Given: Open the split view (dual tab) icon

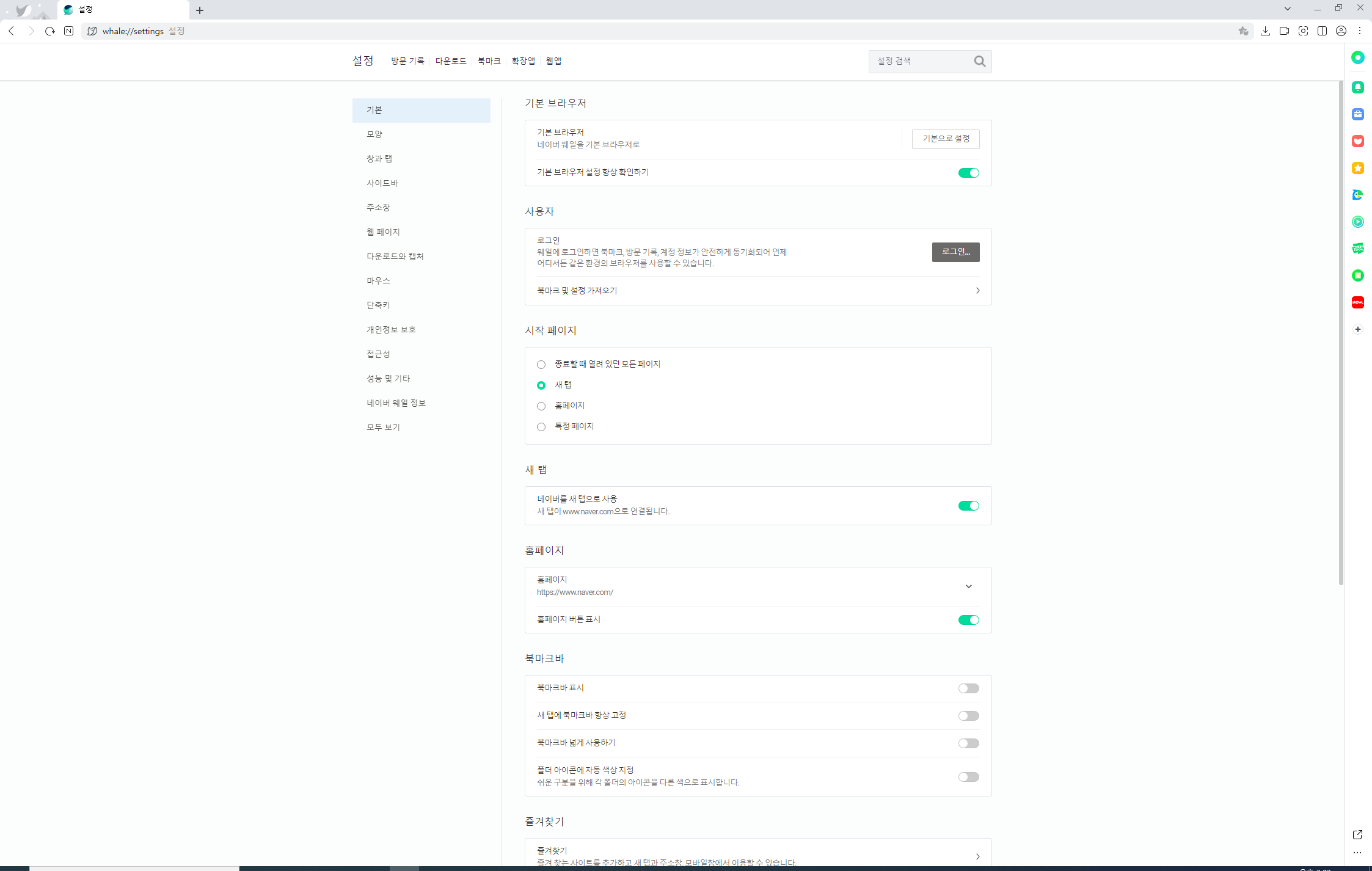Looking at the screenshot, I should click(1322, 31).
